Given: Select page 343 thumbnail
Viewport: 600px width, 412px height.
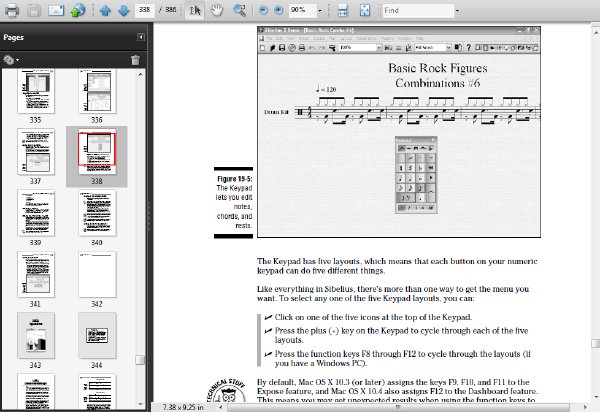Looking at the screenshot, I should 36,335.
